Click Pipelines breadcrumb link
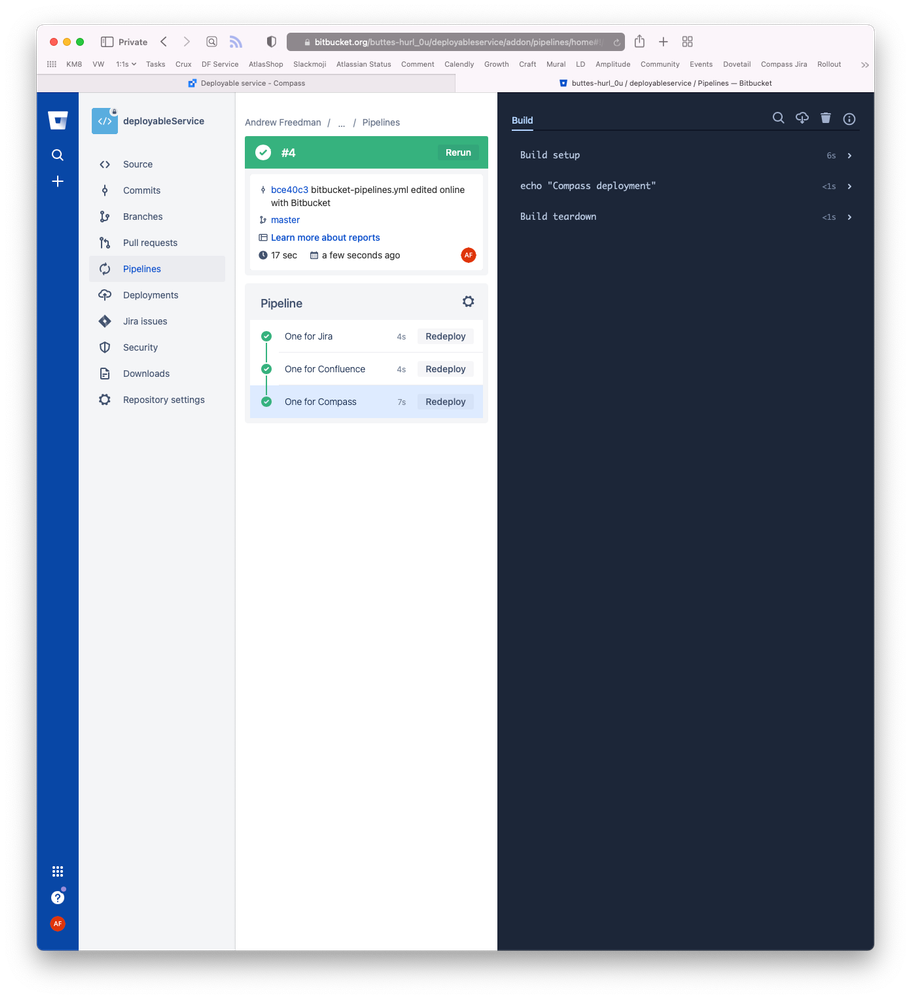 coord(381,122)
